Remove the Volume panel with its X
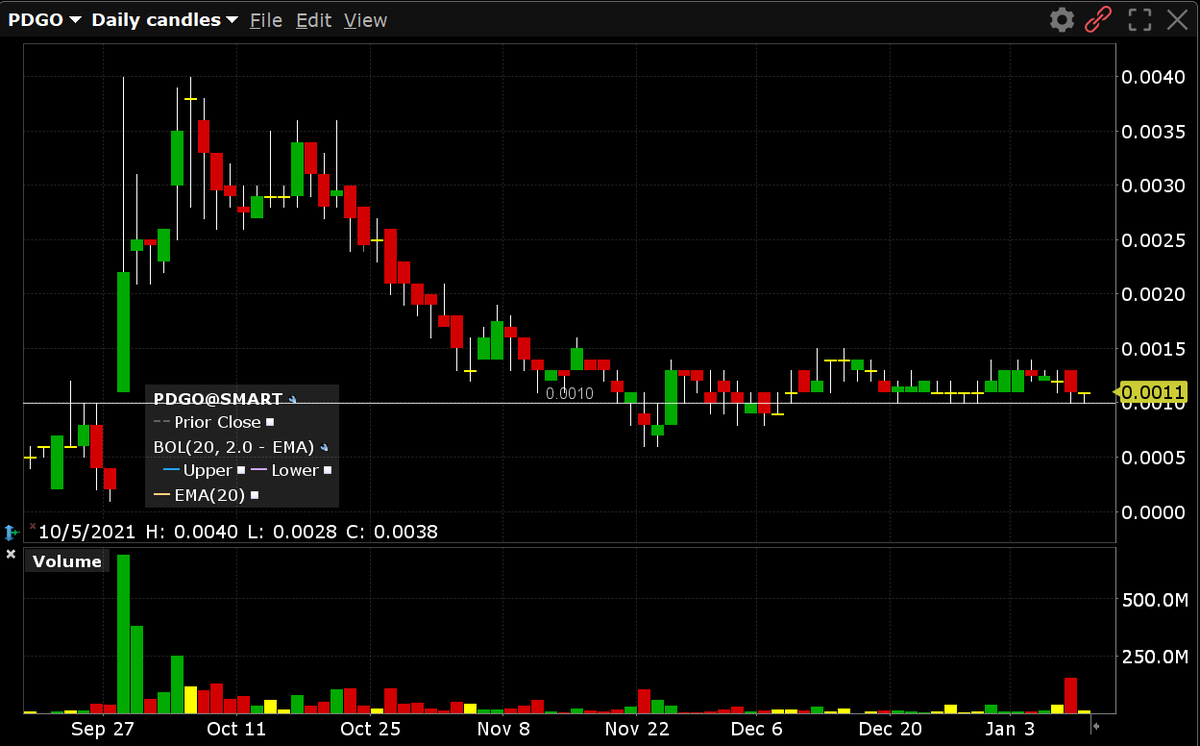 click(x=11, y=553)
